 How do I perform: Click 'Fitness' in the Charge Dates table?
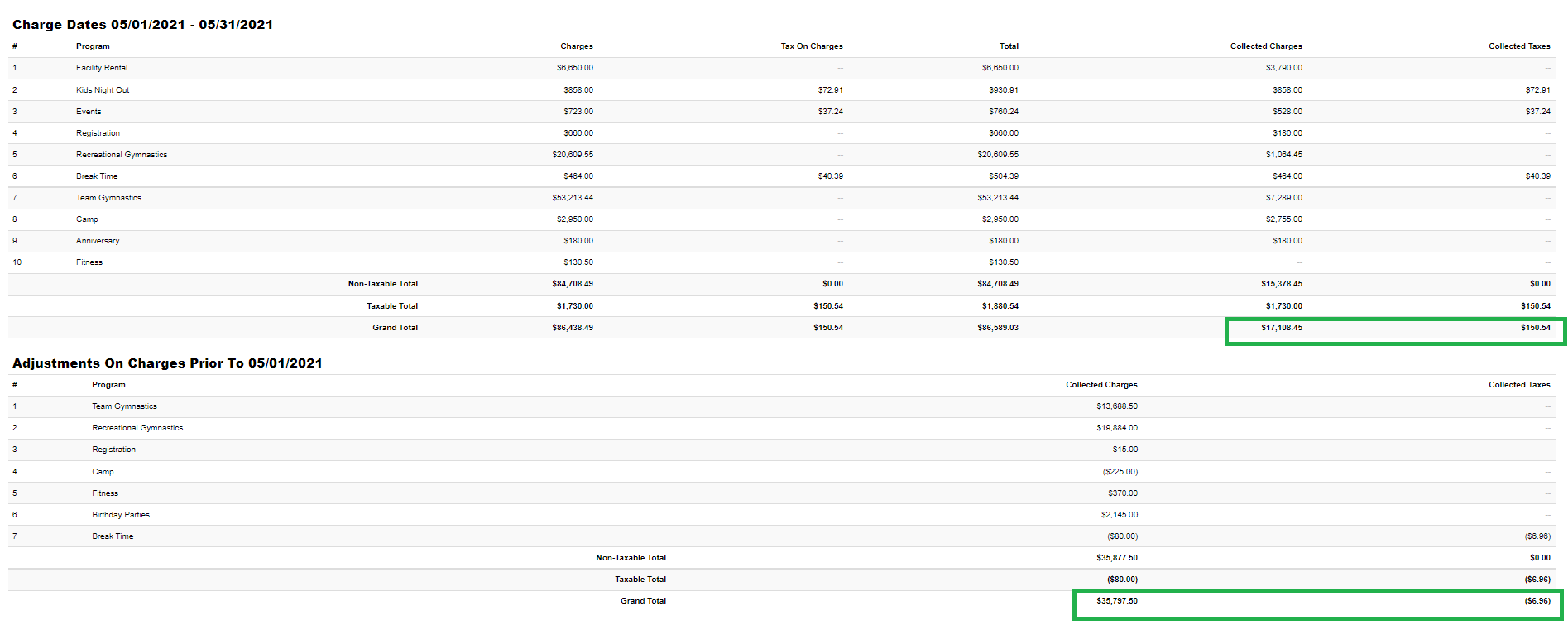tap(89, 262)
